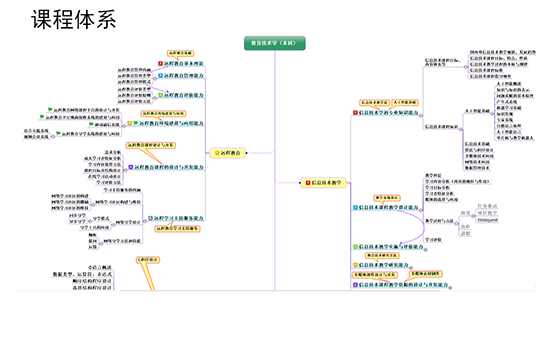This screenshot has height=360, width=550.
Task: Collapse the 信息技术学科专业知识能力 branch diamond
Action: 421,115
